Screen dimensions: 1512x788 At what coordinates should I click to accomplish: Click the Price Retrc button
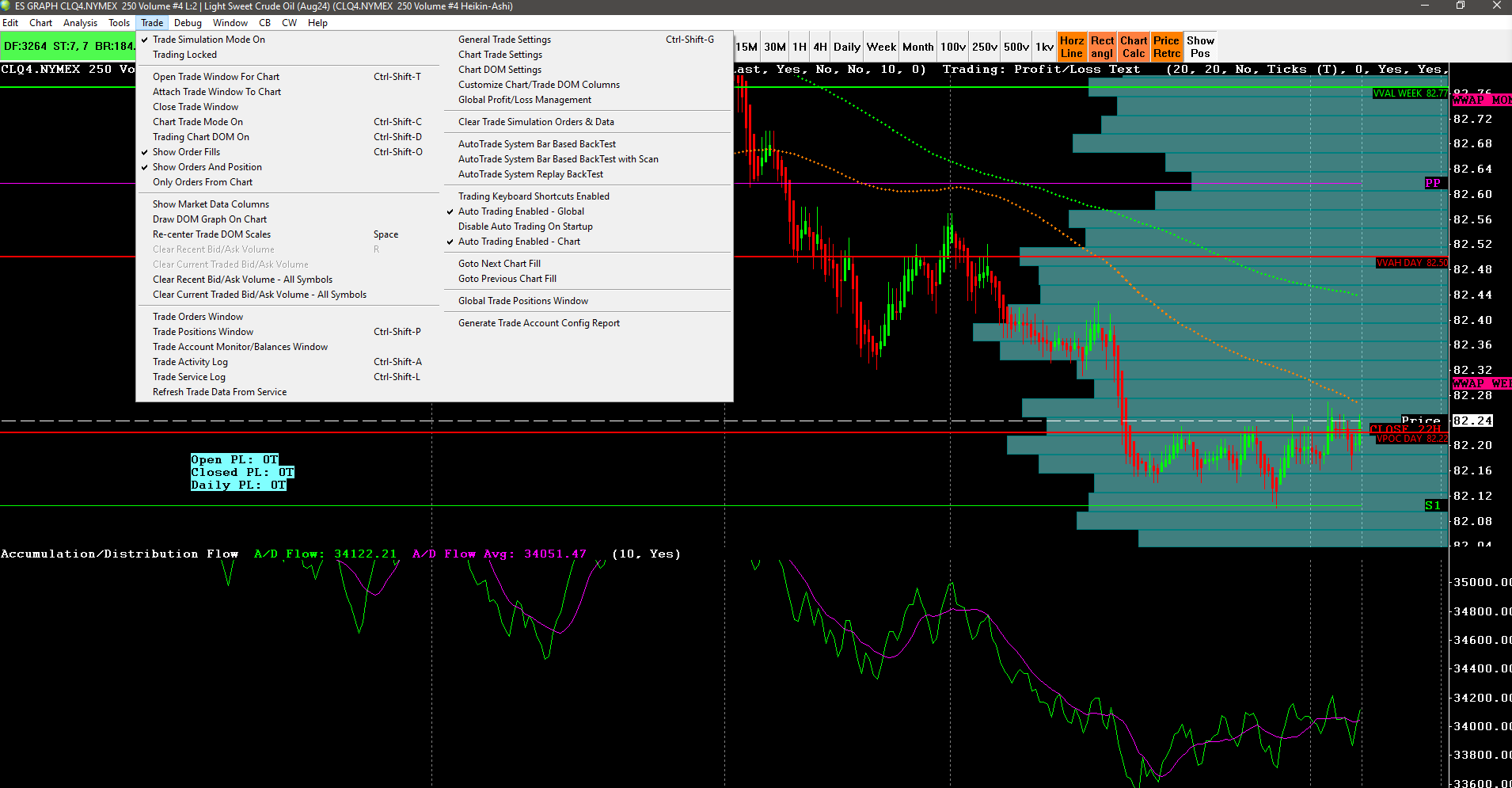click(x=1167, y=47)
